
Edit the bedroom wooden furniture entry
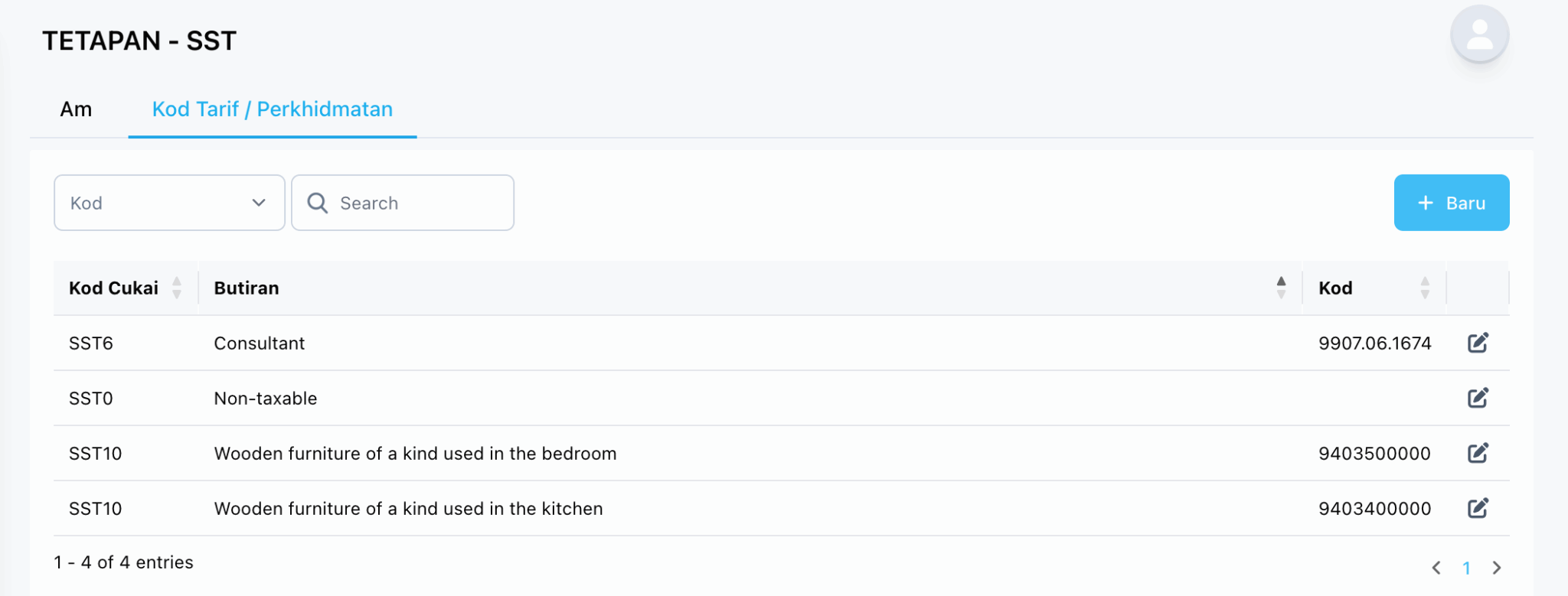click(x=1478, y=453)
